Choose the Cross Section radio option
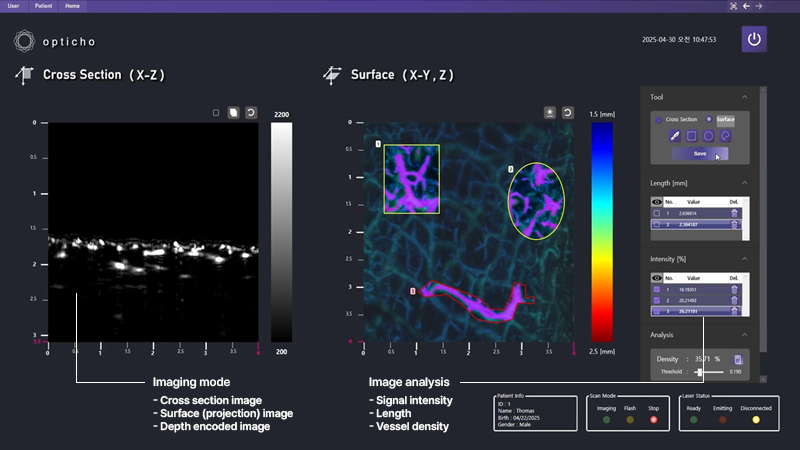The width and height of the screenshot is (800, 450). click(x=658, y=119)
